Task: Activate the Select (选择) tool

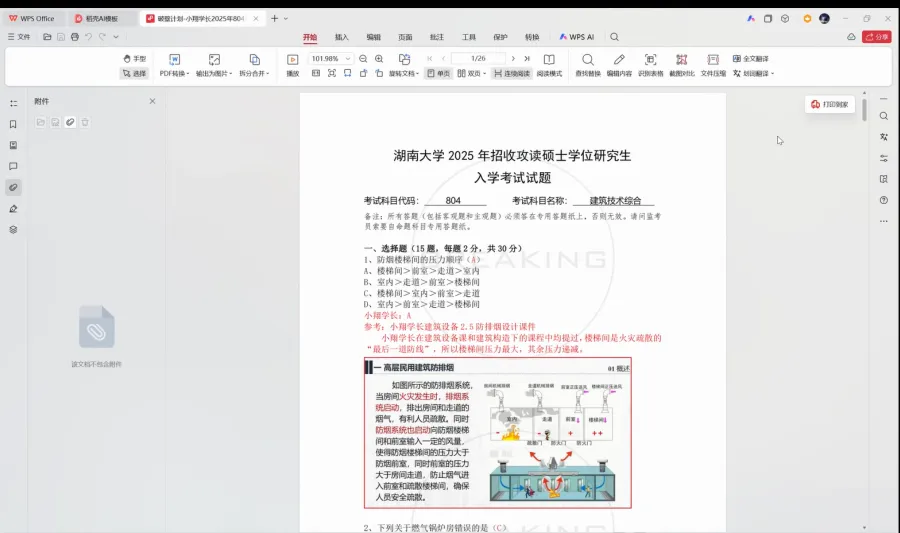Action: [x=134, y=73]
